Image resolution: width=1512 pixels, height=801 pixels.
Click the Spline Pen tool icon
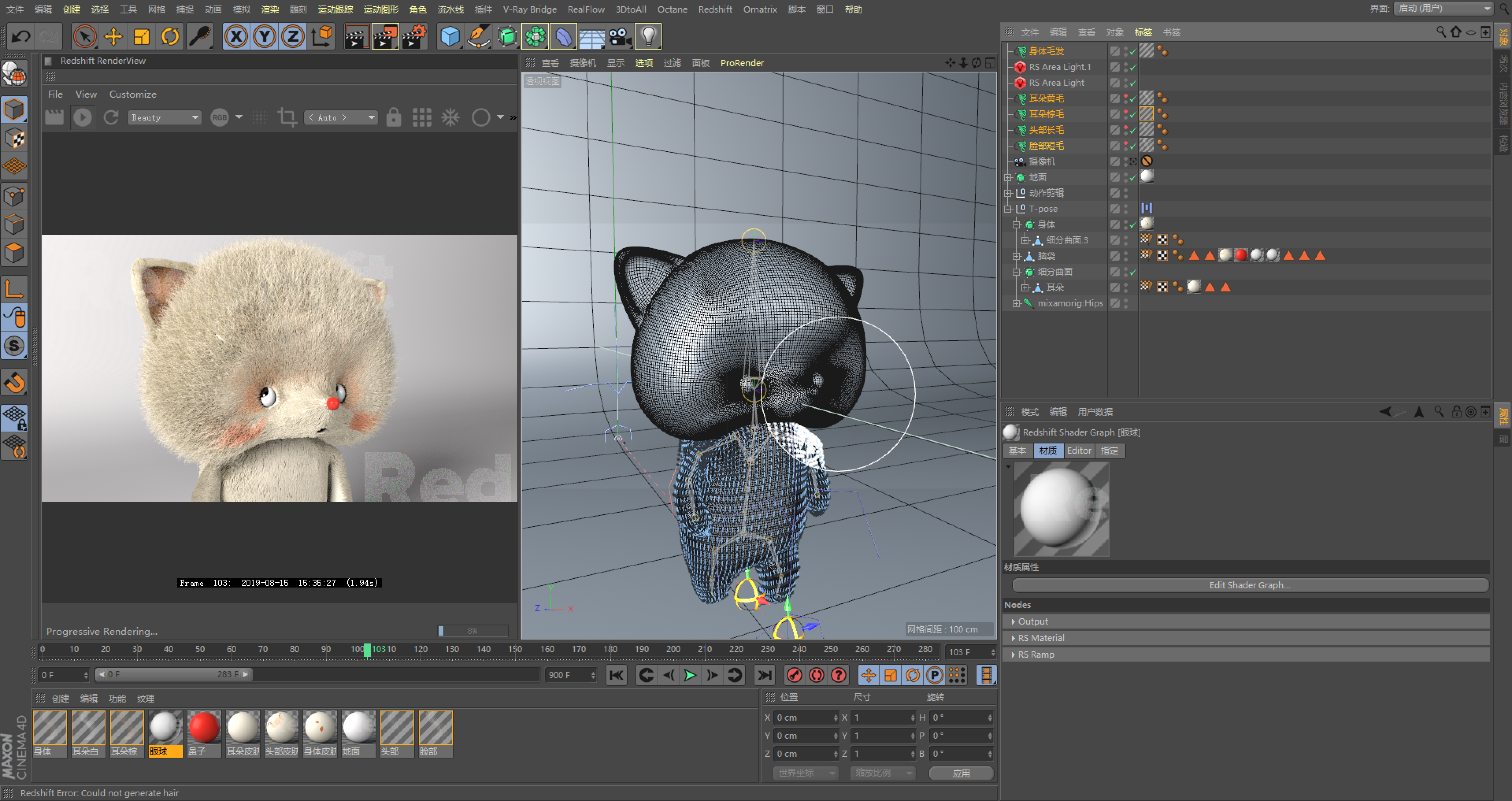478,36
